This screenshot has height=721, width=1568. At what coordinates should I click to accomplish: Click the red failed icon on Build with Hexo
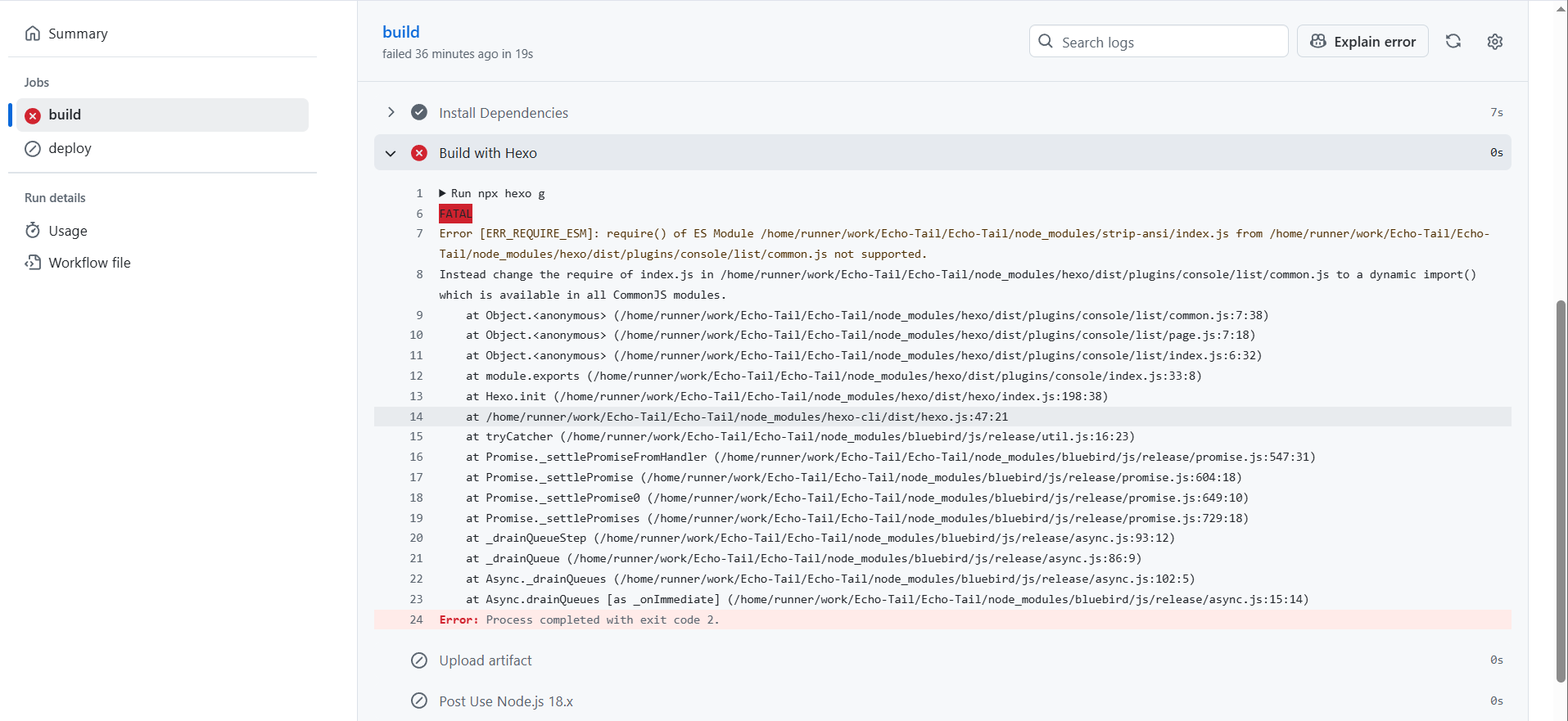point(419,153)
